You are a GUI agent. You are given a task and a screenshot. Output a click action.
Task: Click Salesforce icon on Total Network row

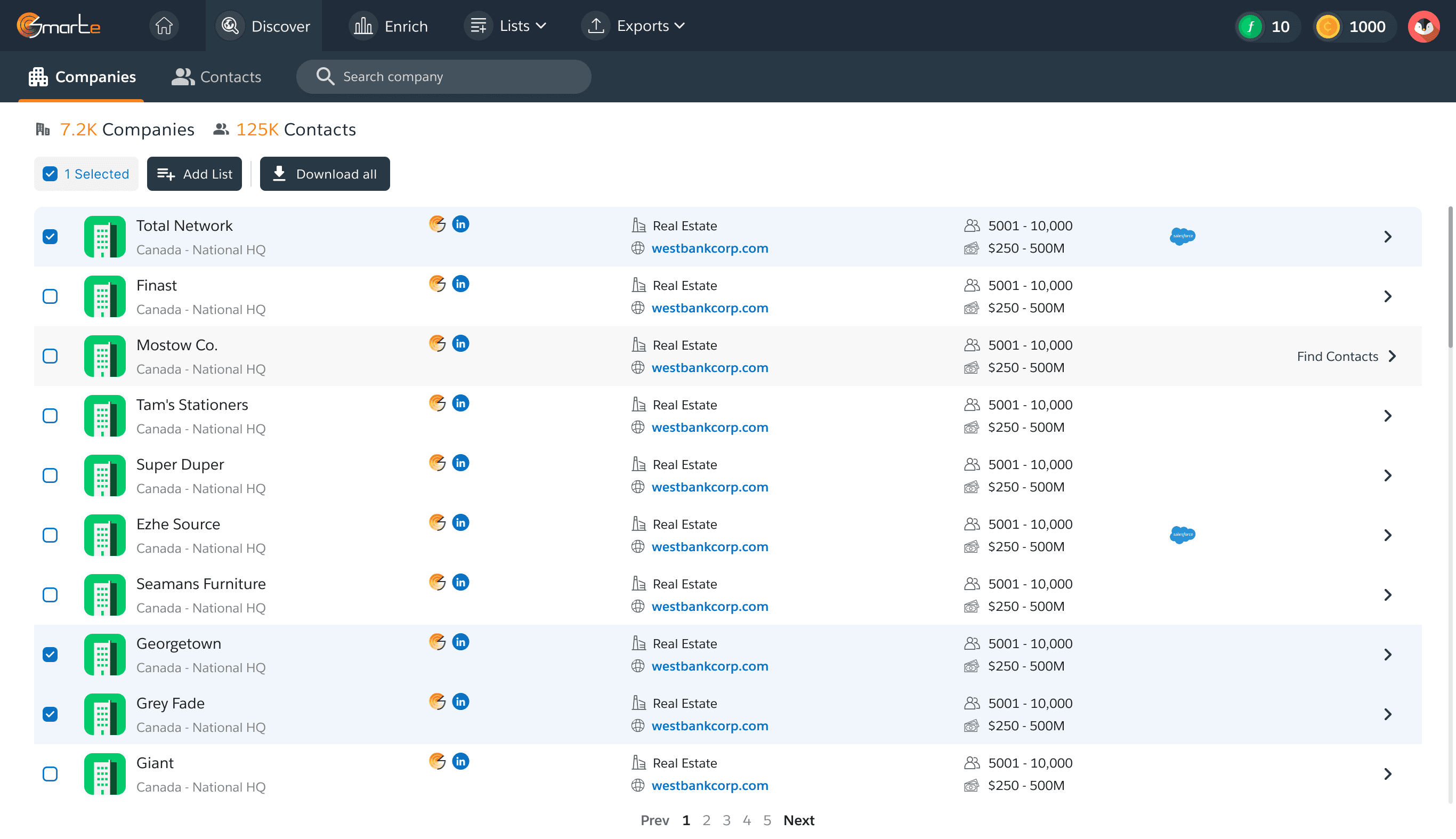pos(1182,236)
